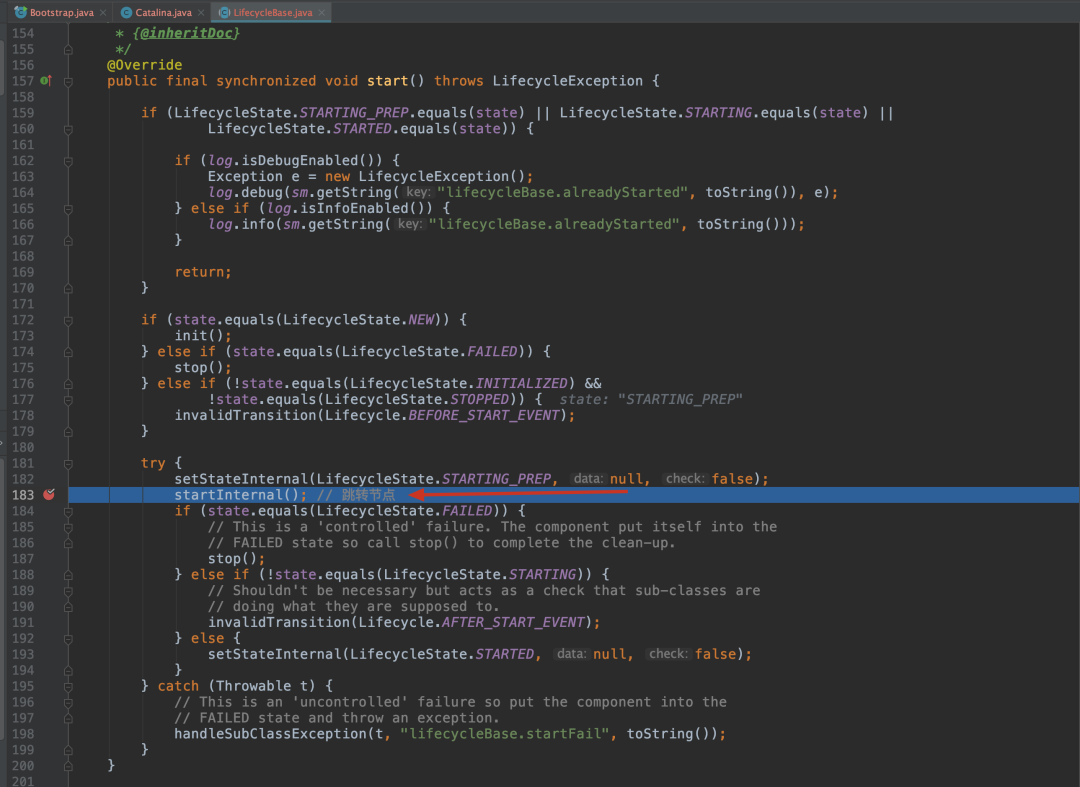Click the fold end marker at line 179
The height and width of the screenshot is (787, 1080).
68,432
